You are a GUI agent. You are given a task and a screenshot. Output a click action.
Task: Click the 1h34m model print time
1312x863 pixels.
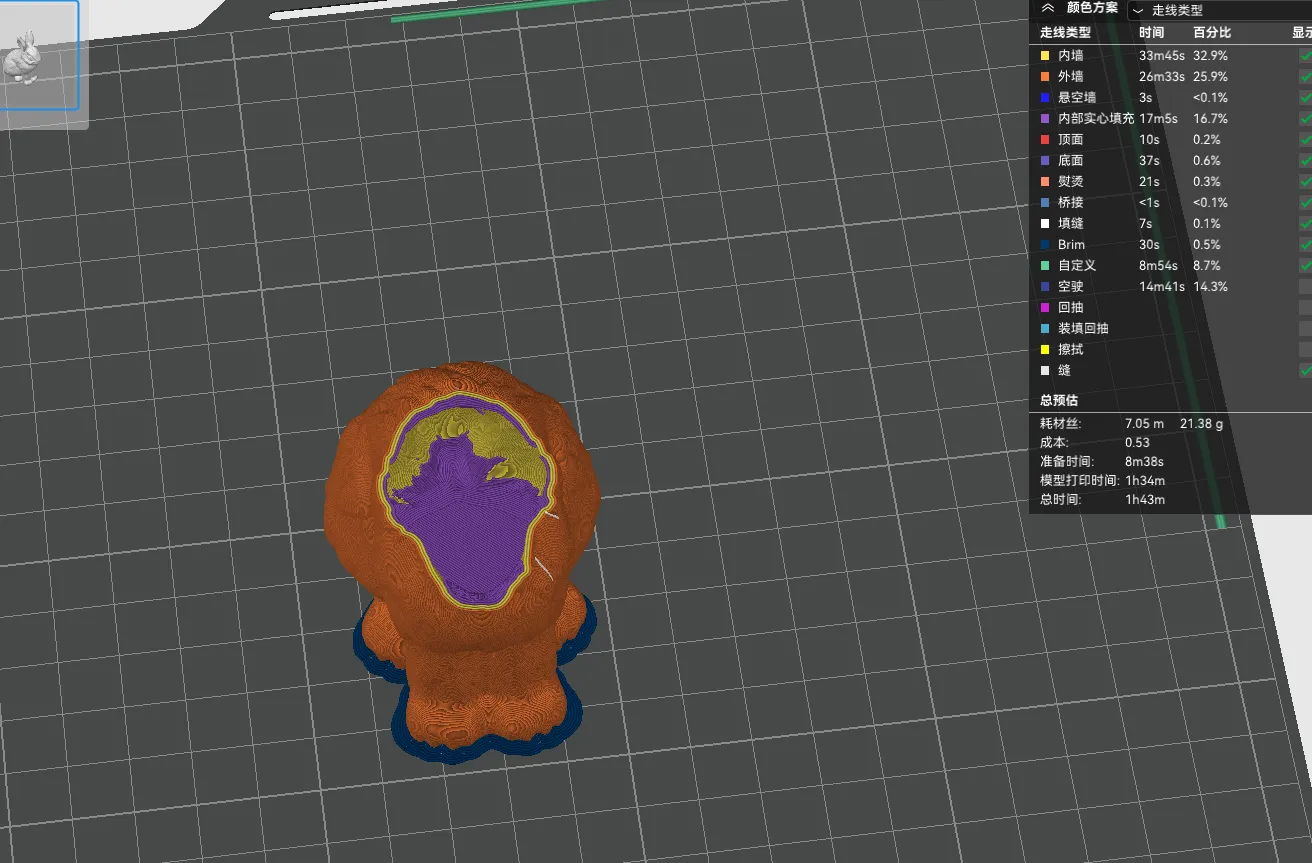point(1145,481)
